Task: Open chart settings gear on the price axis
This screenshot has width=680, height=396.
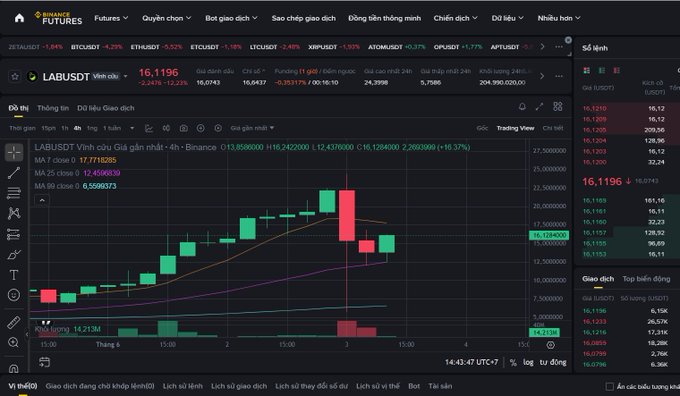Action: click(551, 345)
